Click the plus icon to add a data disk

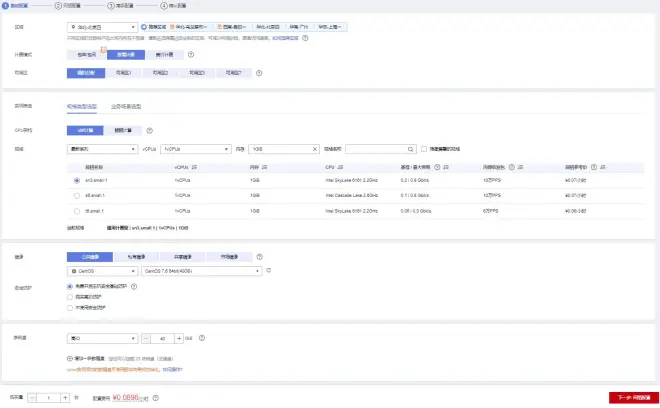69,359
